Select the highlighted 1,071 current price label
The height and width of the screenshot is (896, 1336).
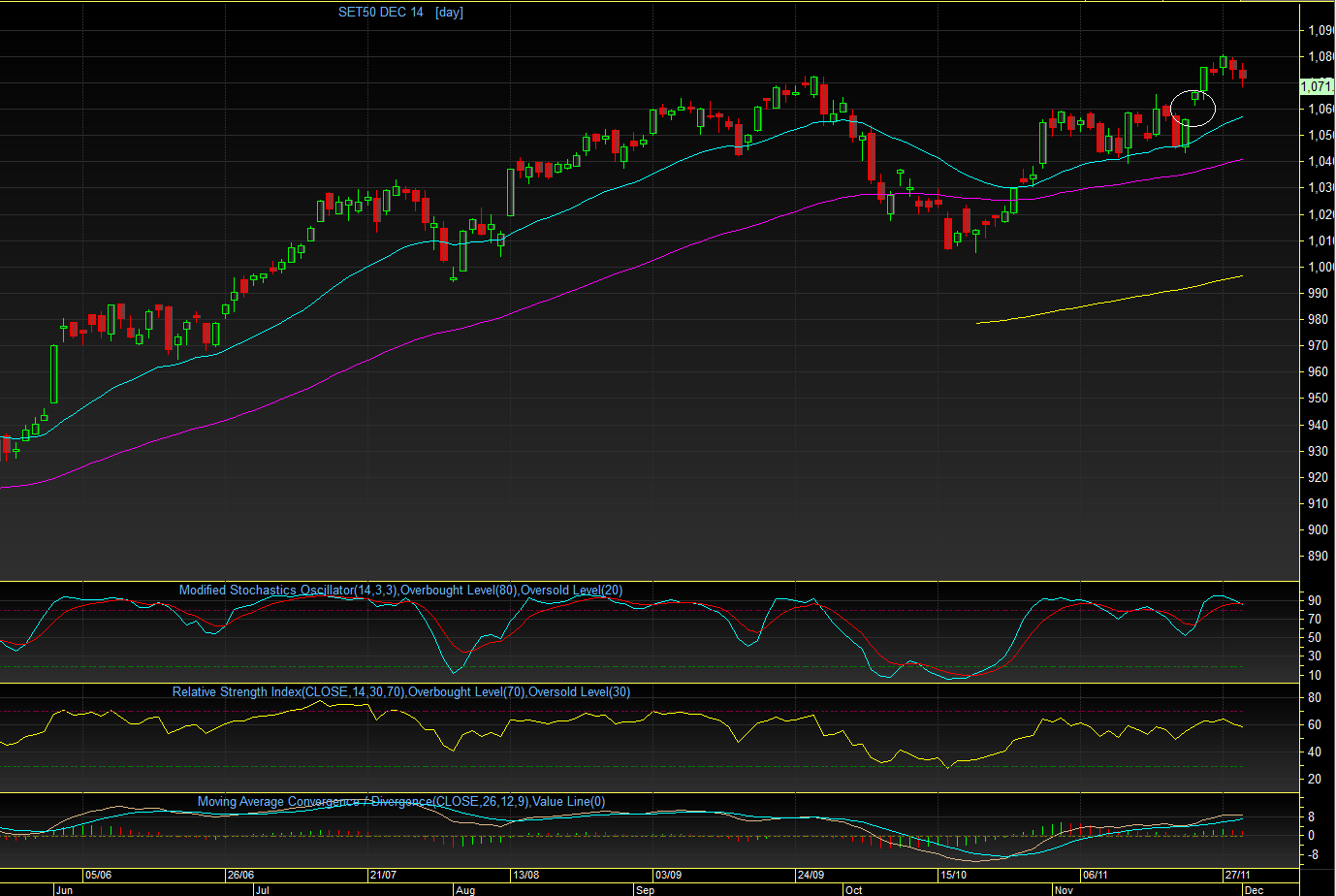point(1317,86)
